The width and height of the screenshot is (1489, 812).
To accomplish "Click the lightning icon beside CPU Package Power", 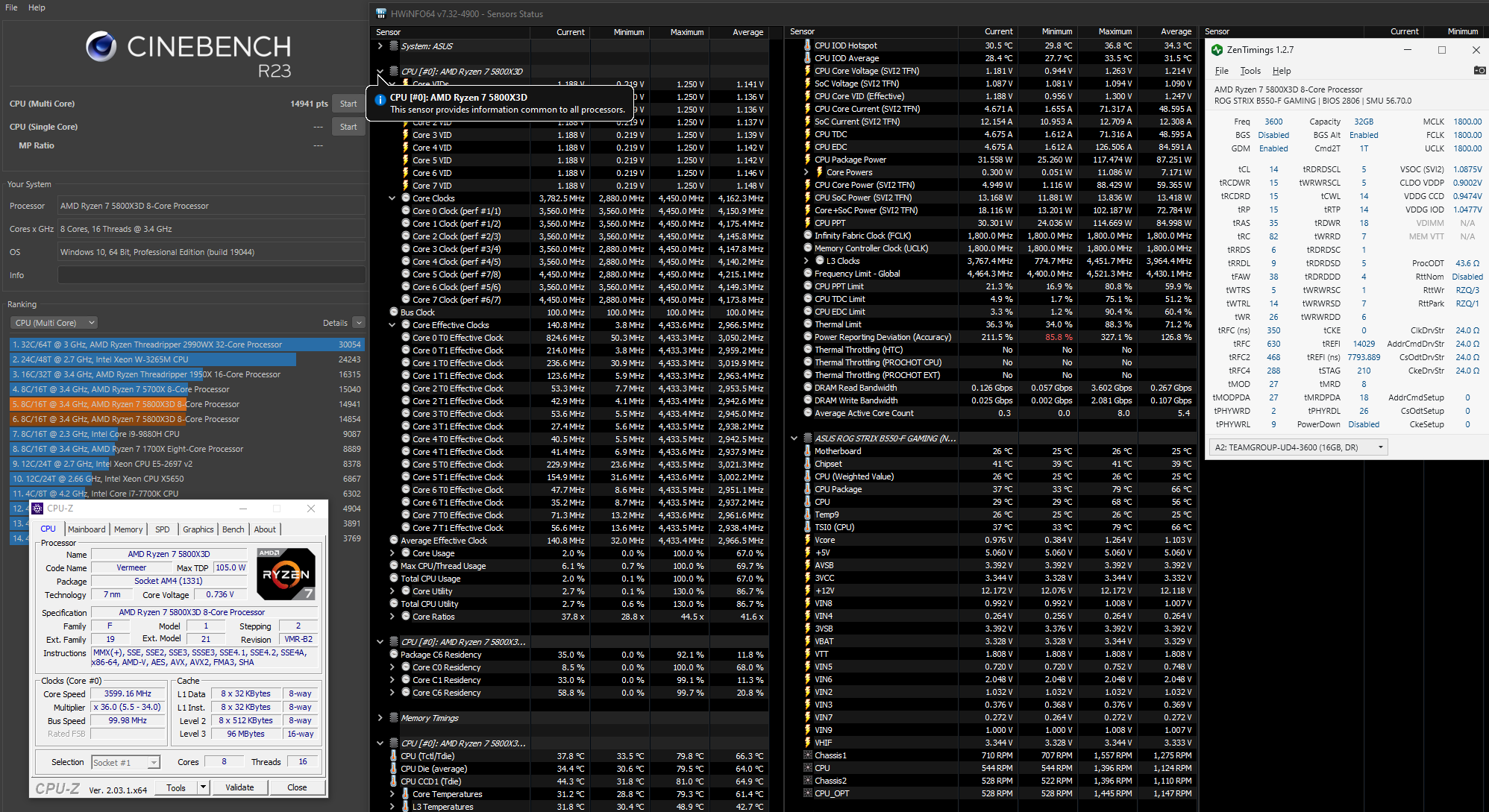I will click(807, 160).
